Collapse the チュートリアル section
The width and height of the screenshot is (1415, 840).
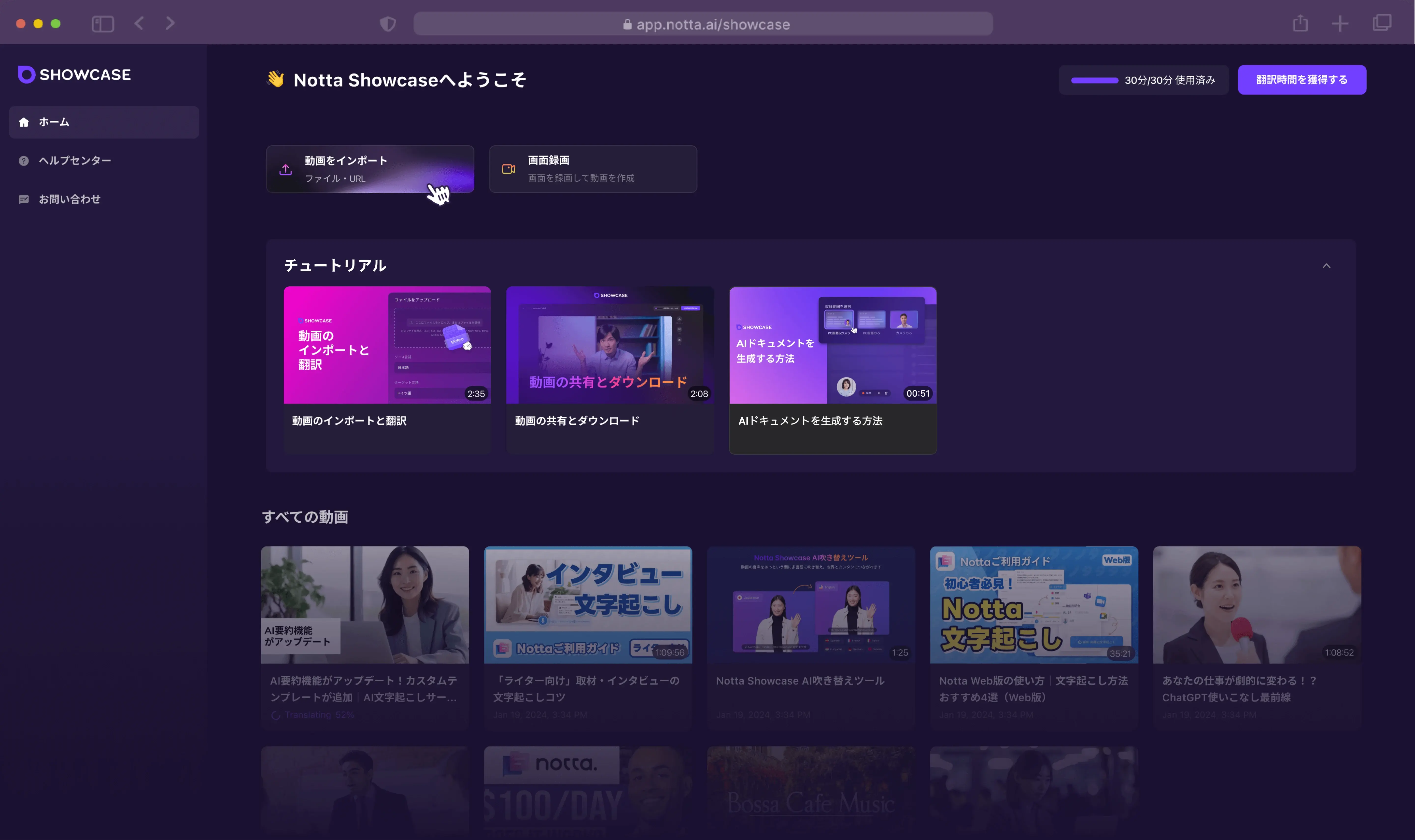pos(1326,266)
